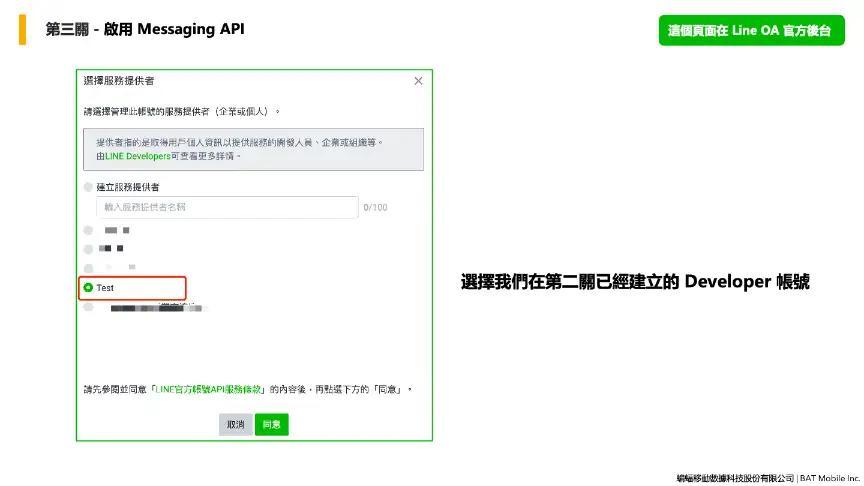Click the Developer 帳號 instruction text on right
Viewport: 864px width, 486px height.
(x=634, y=282)
